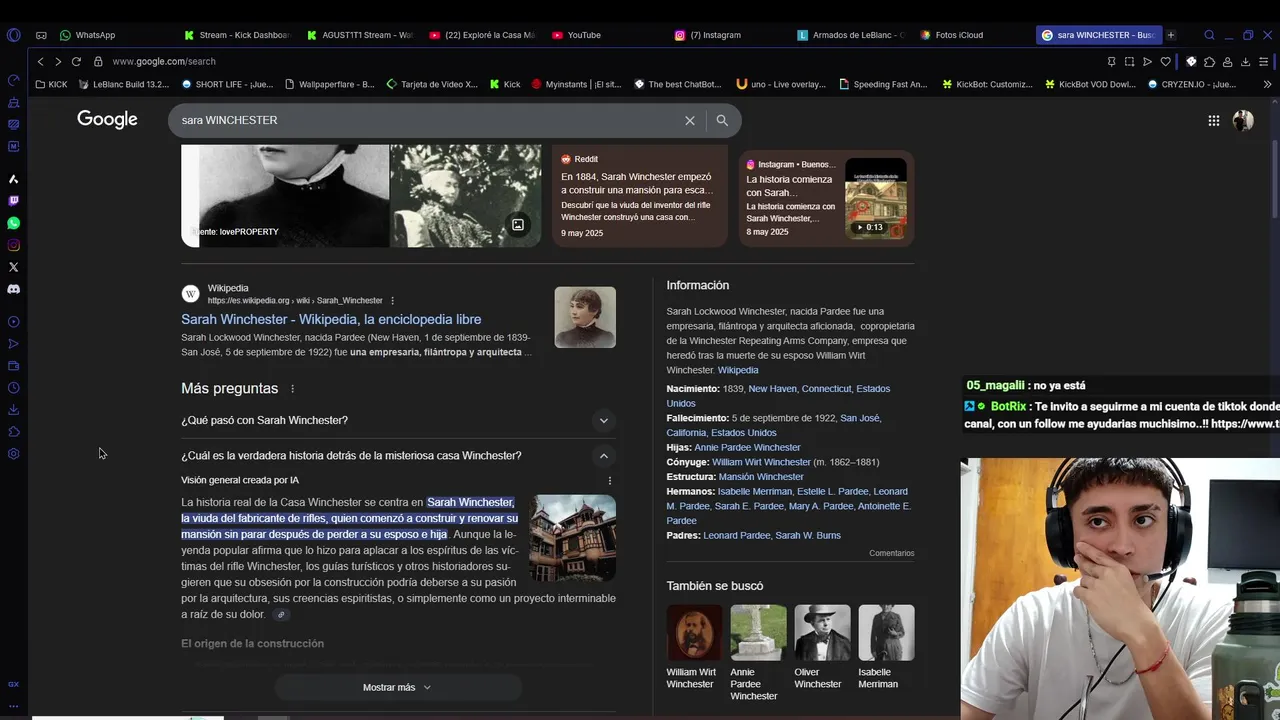Open the KICK bookmarks folder

pyautogui.click(x=51, y=84)
